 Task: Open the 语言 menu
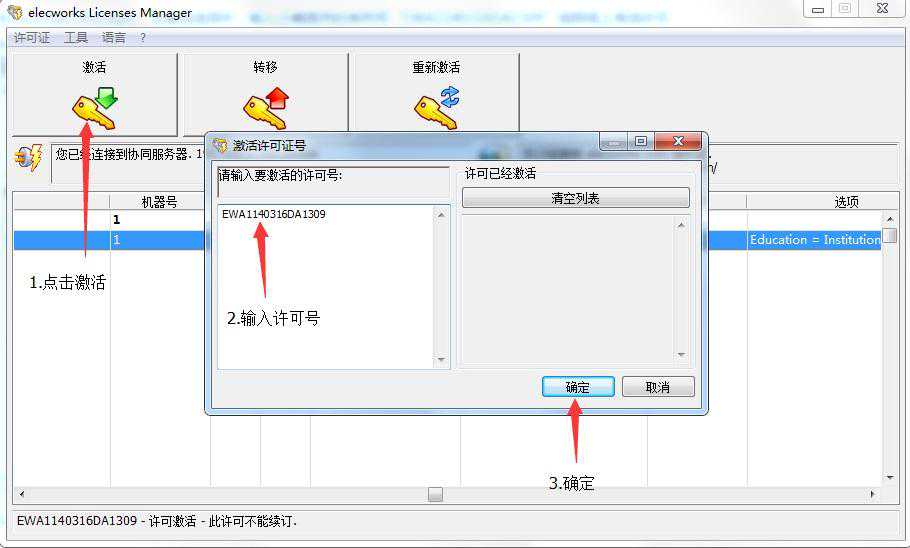click(114, 37)
